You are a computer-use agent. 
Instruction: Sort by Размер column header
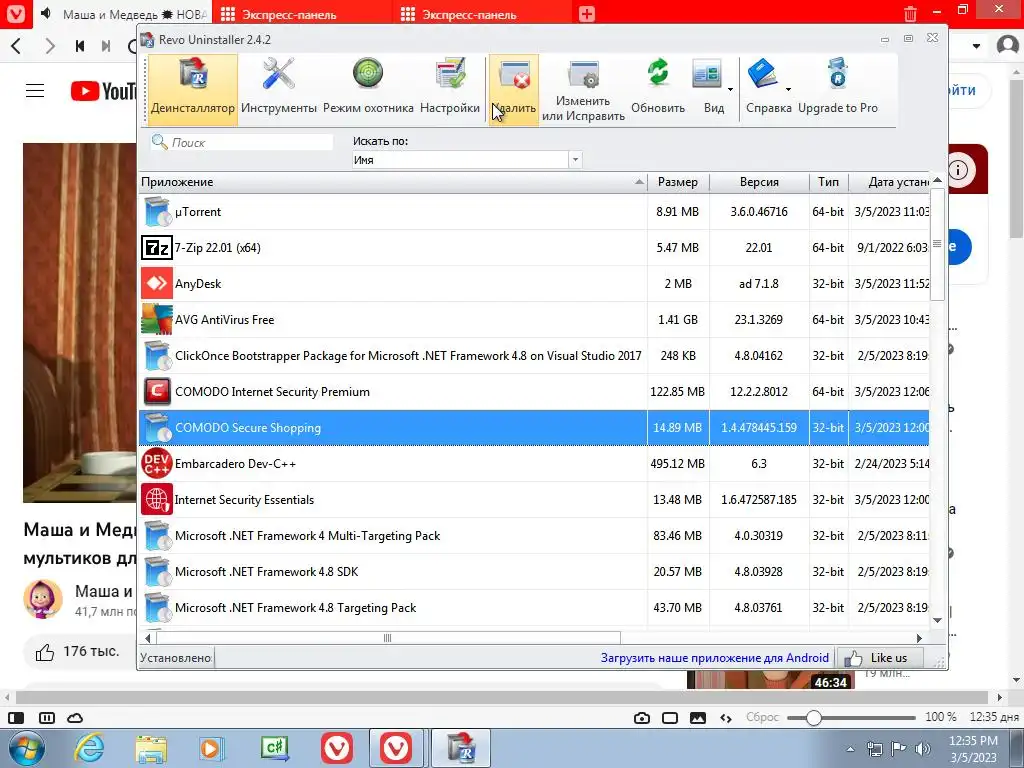[678, 182]
